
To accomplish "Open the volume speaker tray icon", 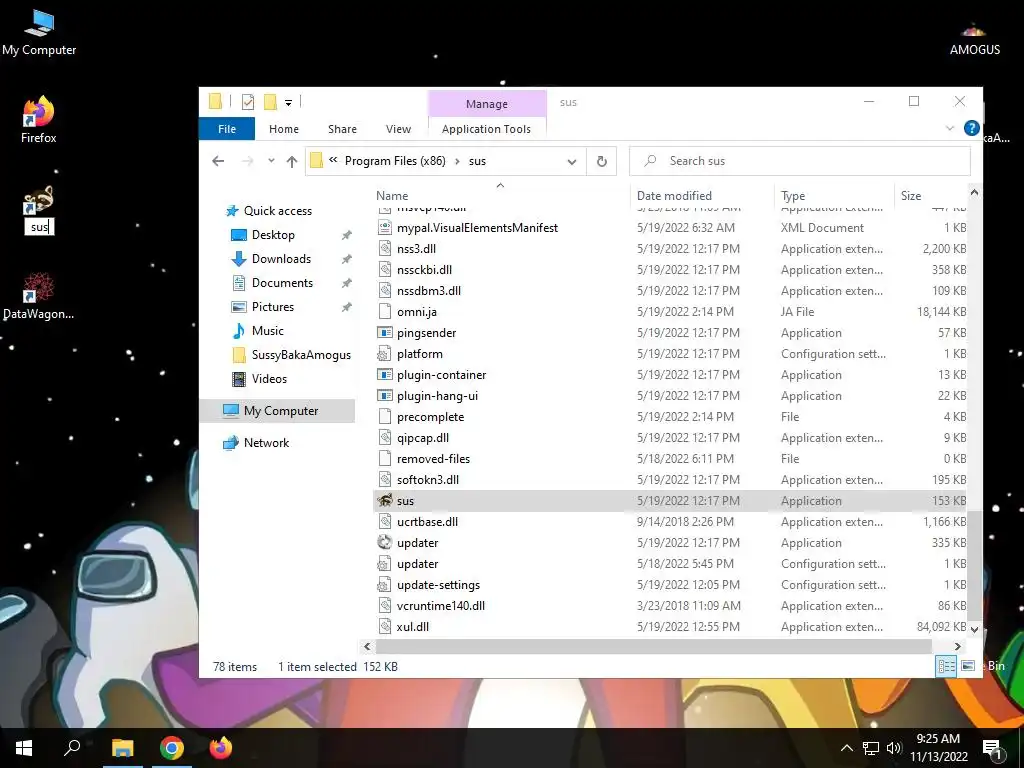I will tap(894, 748).
